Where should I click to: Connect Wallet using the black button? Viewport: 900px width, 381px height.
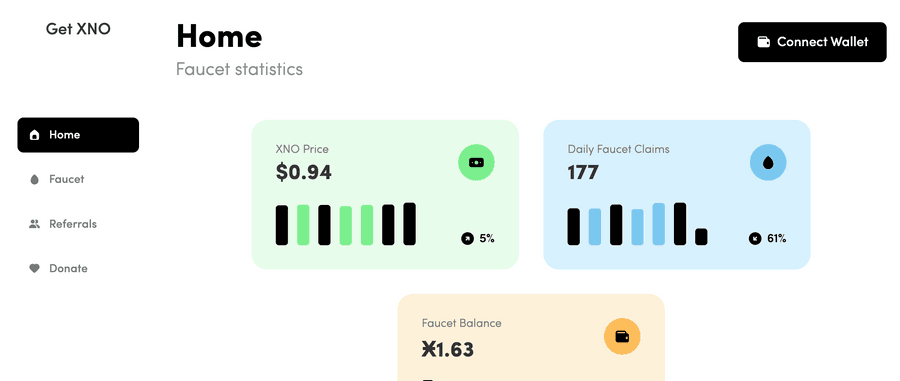tap(812, 42)
